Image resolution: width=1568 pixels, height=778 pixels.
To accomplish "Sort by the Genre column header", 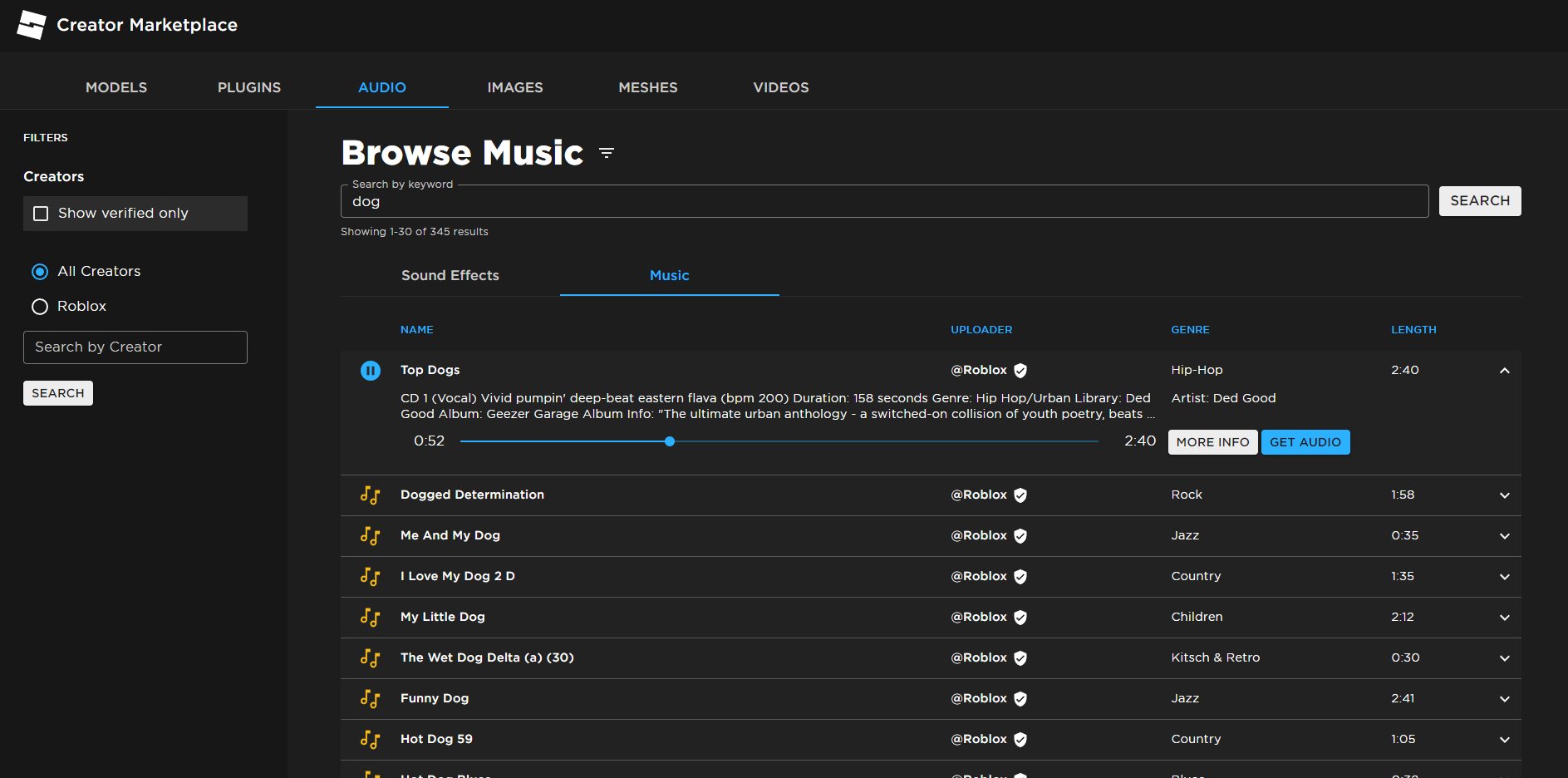I will click(x=1190, y=330).
